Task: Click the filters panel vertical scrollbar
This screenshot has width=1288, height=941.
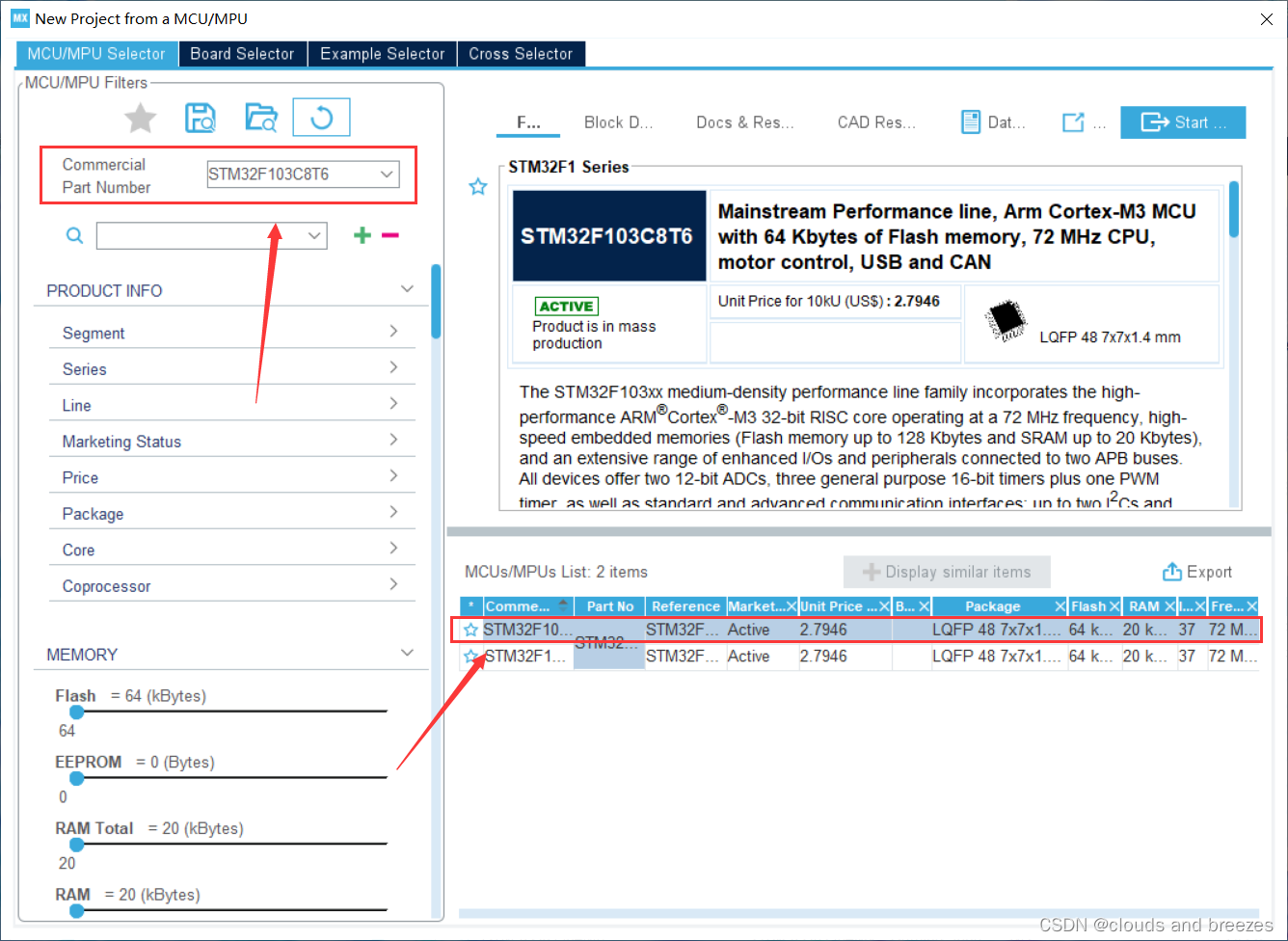Action: 436,302
